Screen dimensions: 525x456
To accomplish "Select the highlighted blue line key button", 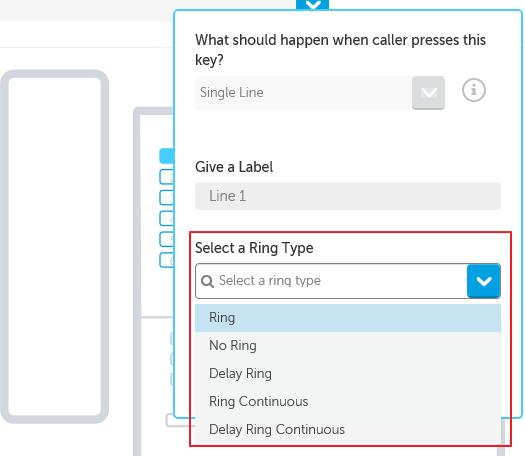I will 166,156.
